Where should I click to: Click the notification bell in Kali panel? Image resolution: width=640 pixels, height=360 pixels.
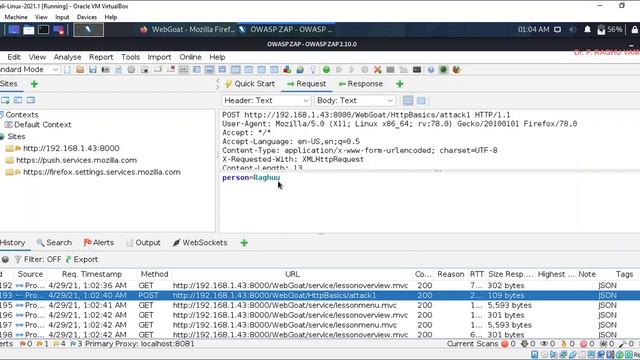pos(587,29)
